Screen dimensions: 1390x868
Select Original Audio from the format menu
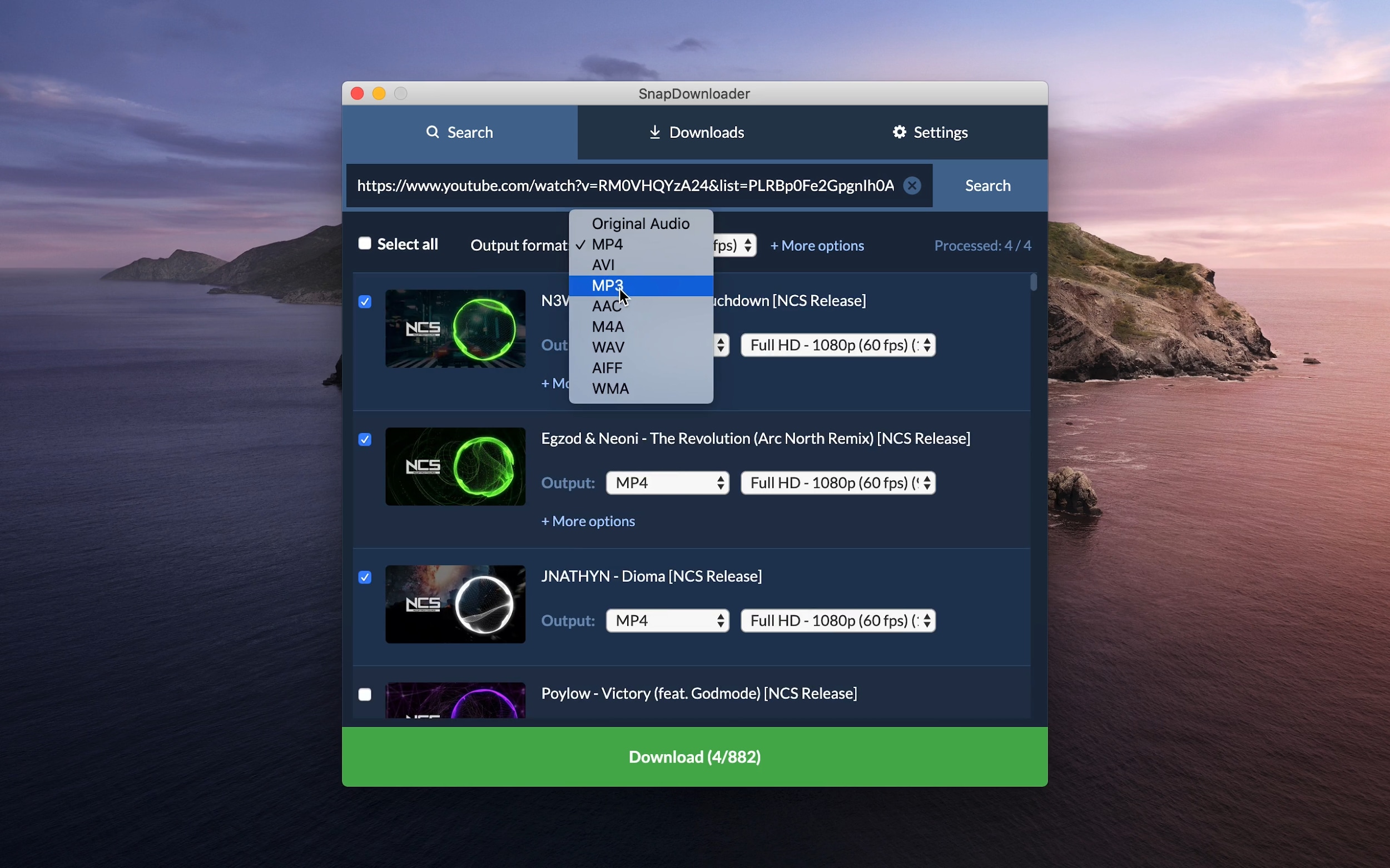tap(640, 223)
